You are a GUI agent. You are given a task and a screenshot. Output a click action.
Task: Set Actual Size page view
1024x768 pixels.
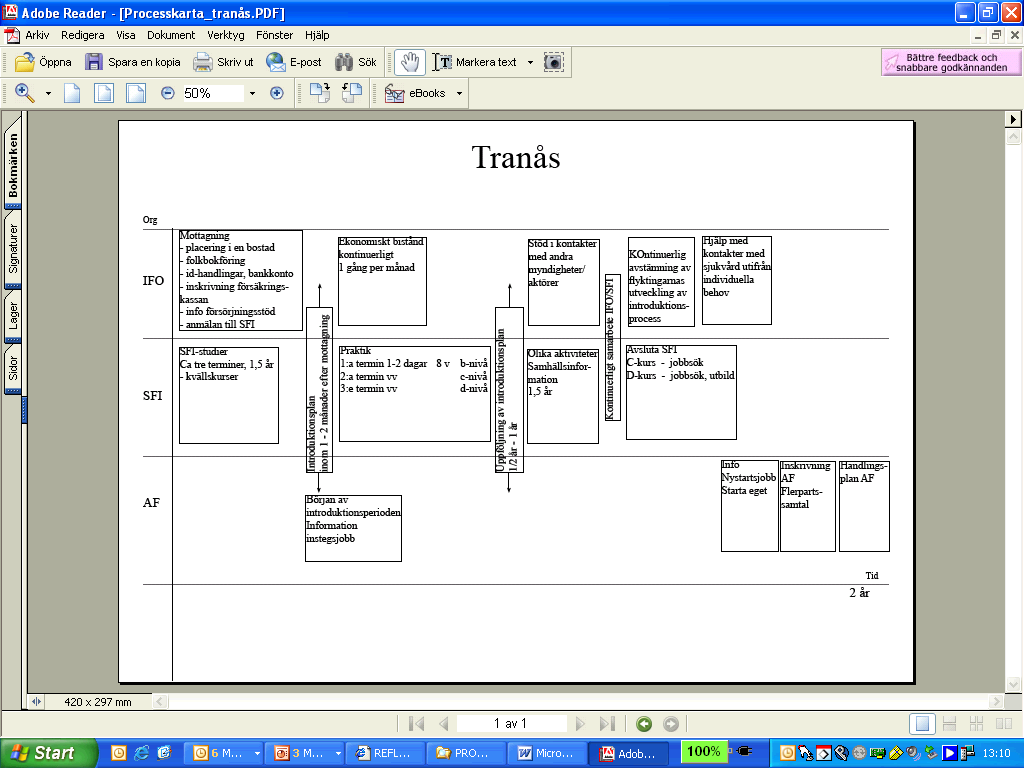pyautogui.click(x=72, y=93)
